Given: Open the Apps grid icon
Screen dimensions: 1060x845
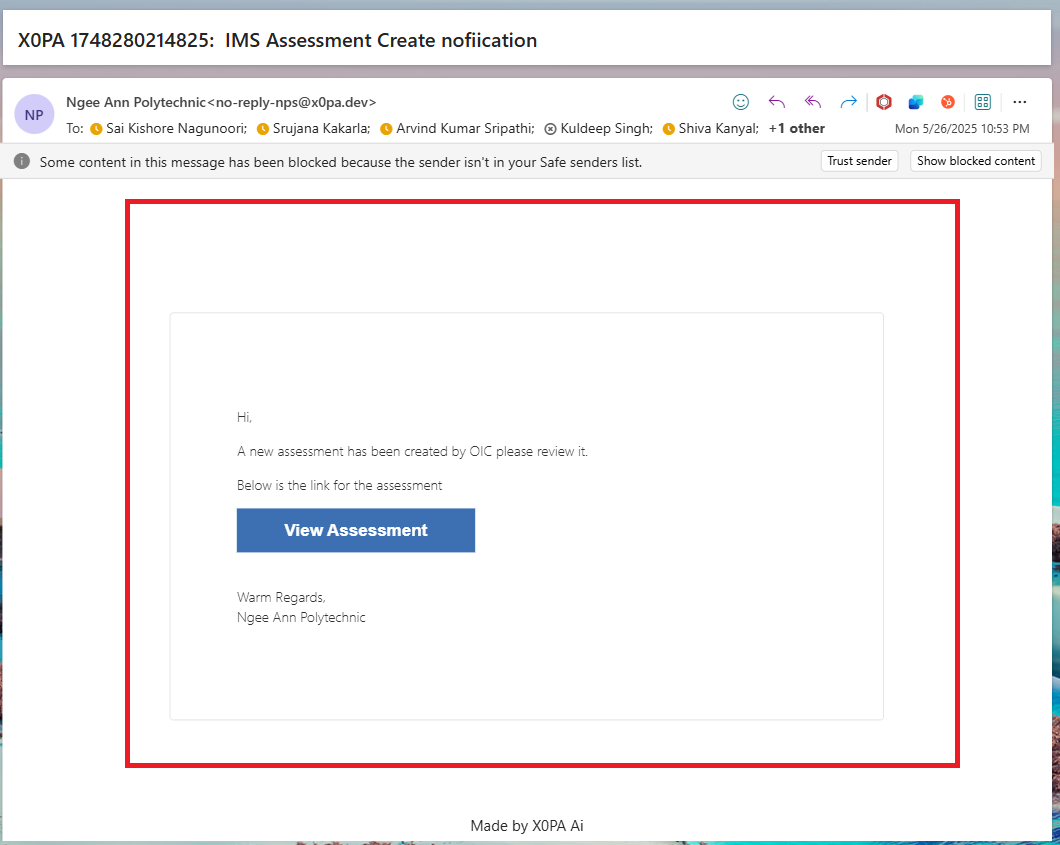Looking at the screenshot, I should click(x=982, y=102).
